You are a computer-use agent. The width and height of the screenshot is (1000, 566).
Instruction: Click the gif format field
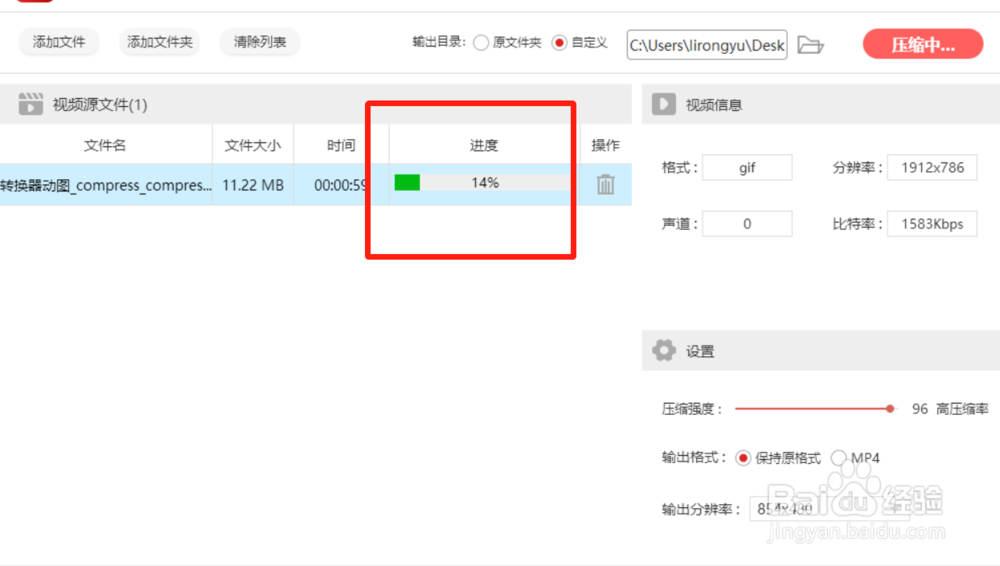[x=747, y=167]
